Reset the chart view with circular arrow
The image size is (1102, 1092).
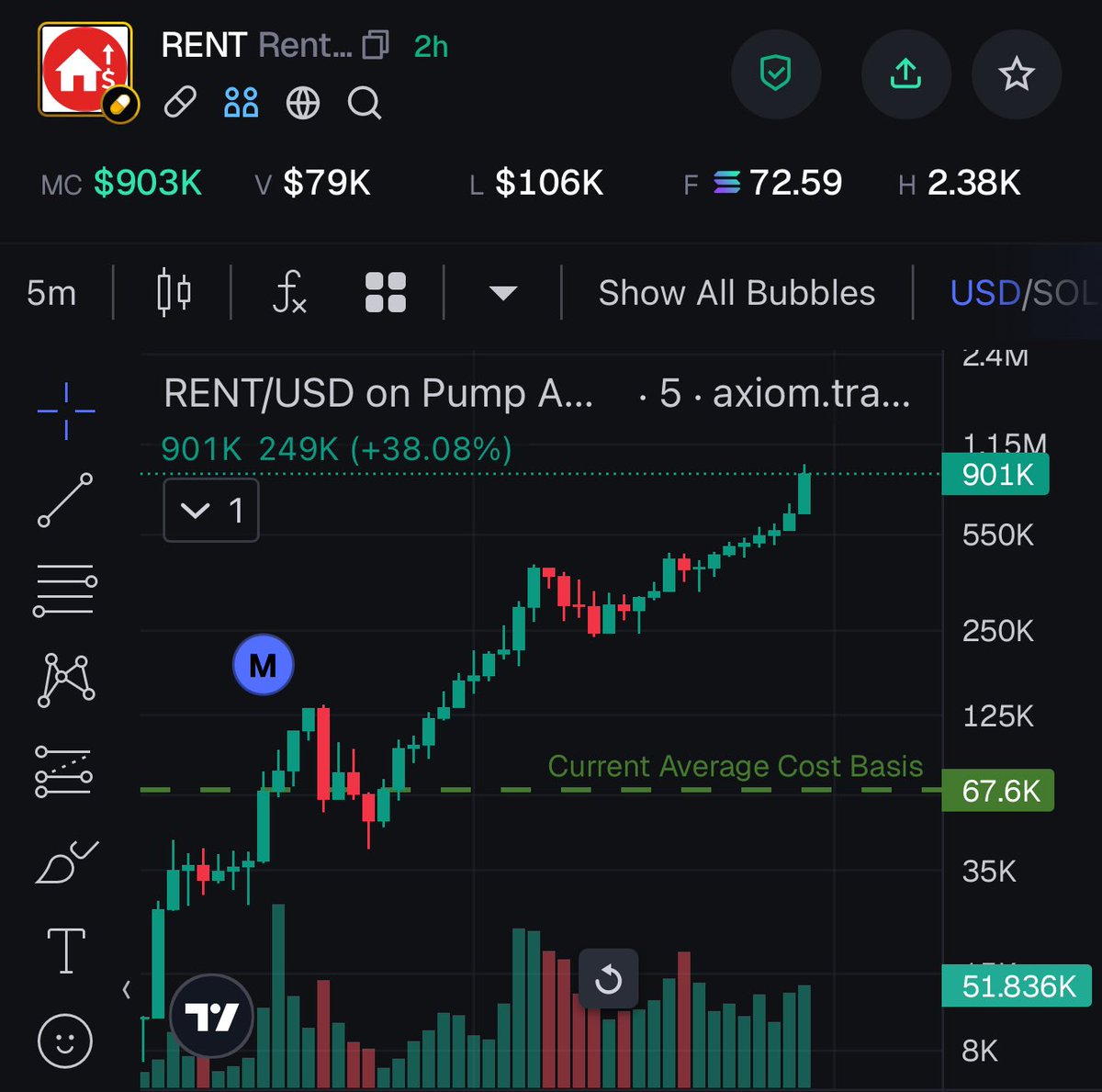[x=608, y=979]
